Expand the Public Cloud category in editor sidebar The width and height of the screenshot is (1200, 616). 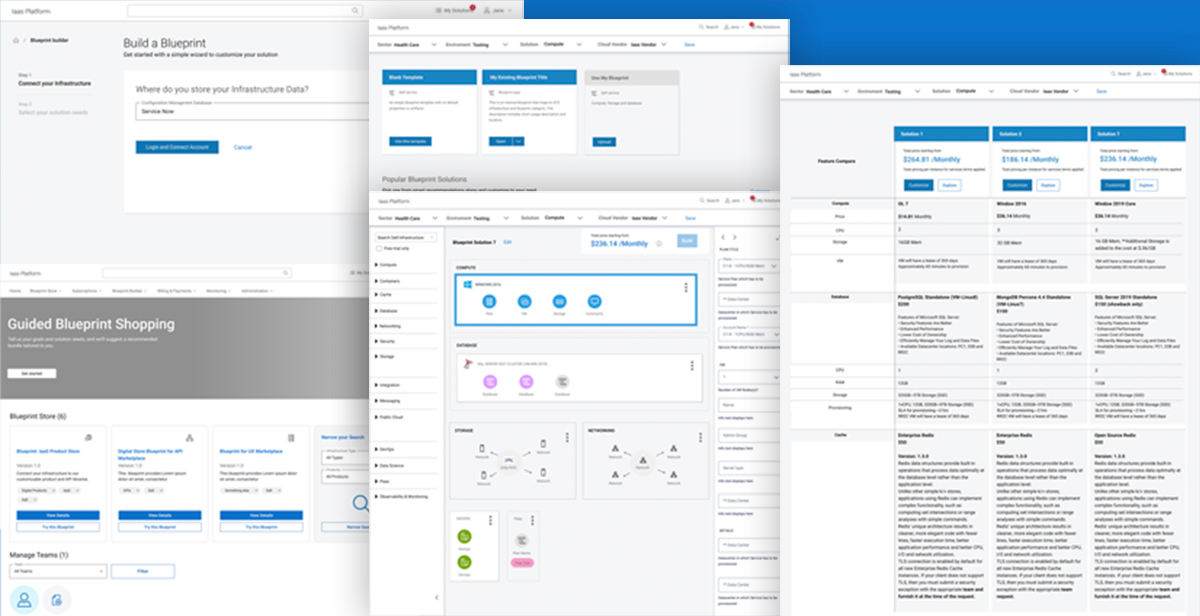[390, 416]
